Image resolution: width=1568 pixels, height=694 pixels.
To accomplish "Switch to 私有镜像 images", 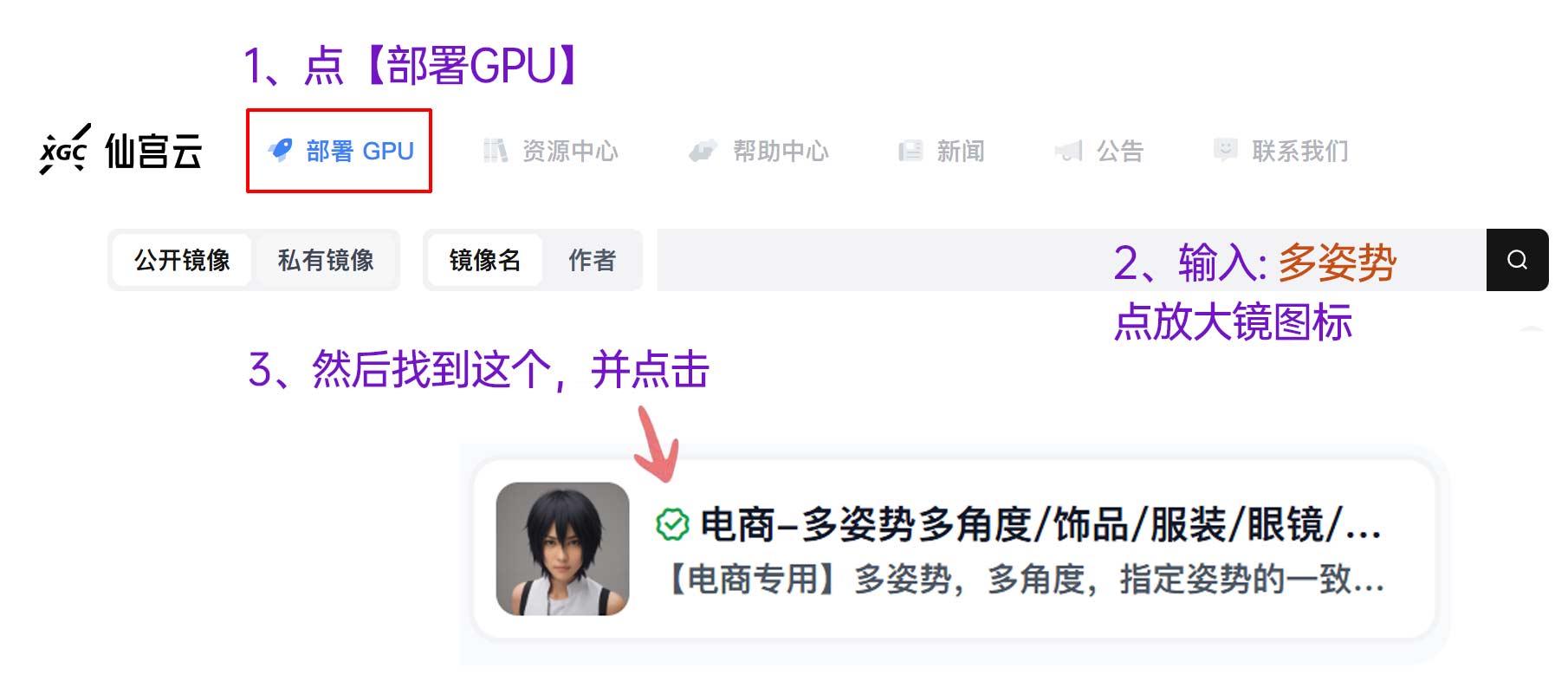I will [x=326, y=260].
